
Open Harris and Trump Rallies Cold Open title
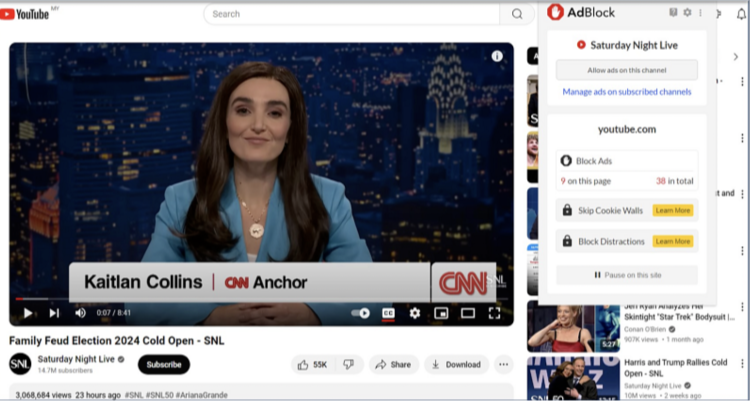[675, 367]
